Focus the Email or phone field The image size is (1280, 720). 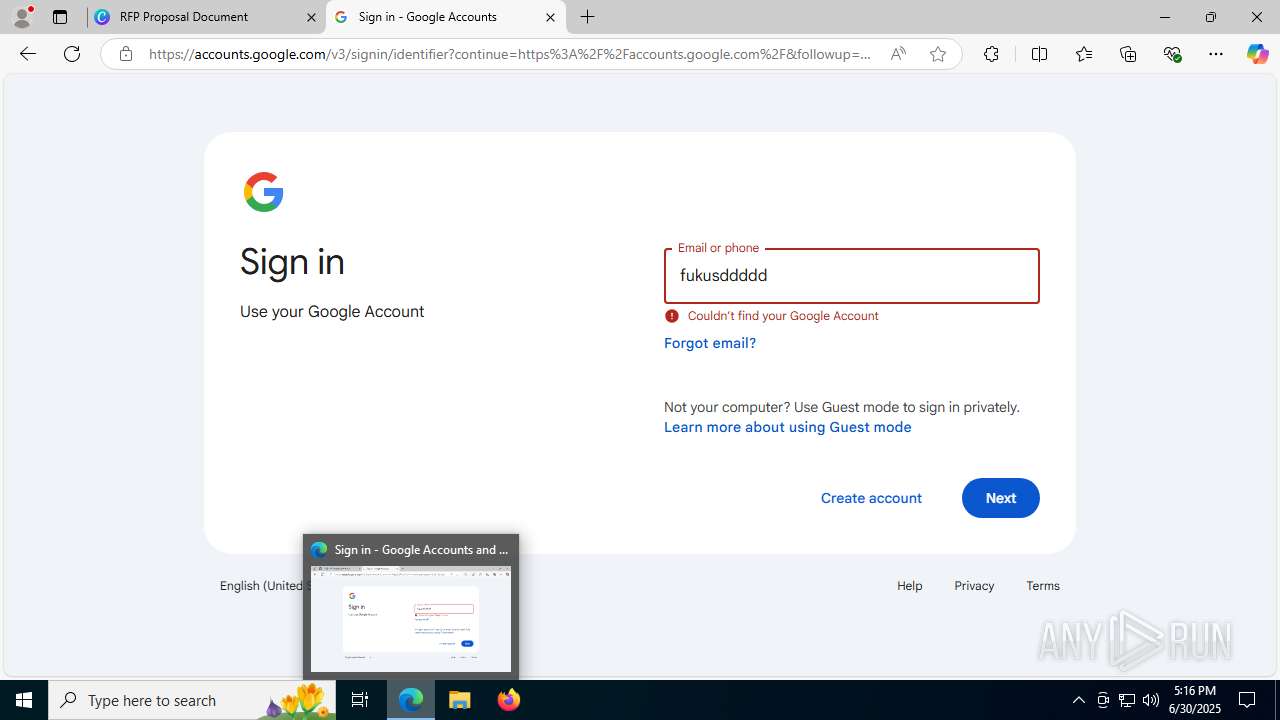(852, 276)
